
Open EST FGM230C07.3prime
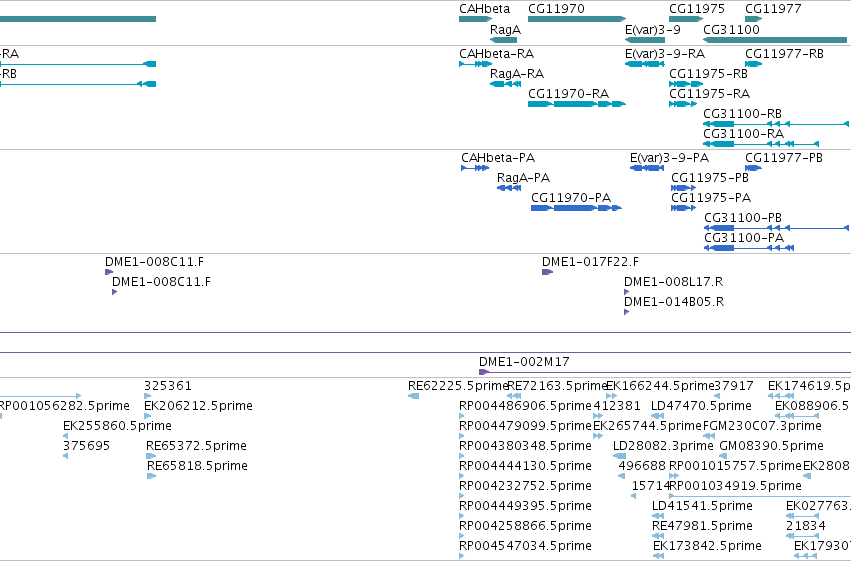coord(707,436)
